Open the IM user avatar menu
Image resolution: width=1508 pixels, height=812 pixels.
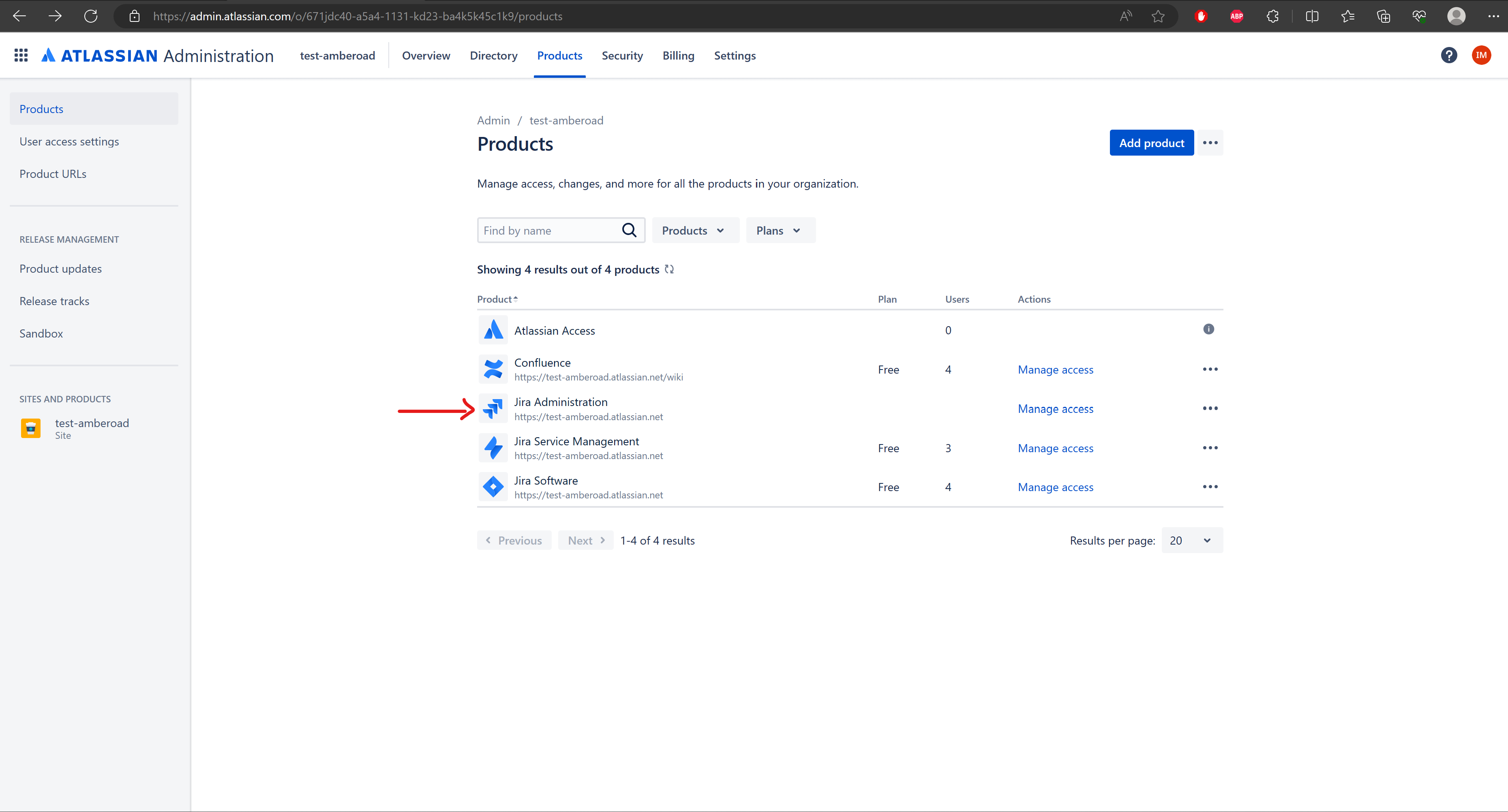[1481, 56]
